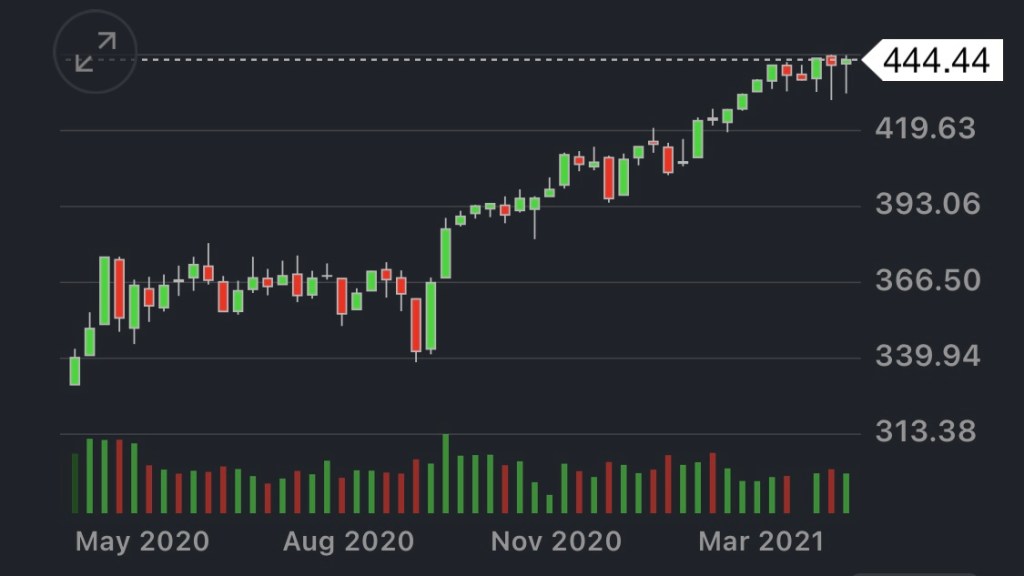Select the 339.94 price level label
The image size is (1024, 576).
point(925,357)
